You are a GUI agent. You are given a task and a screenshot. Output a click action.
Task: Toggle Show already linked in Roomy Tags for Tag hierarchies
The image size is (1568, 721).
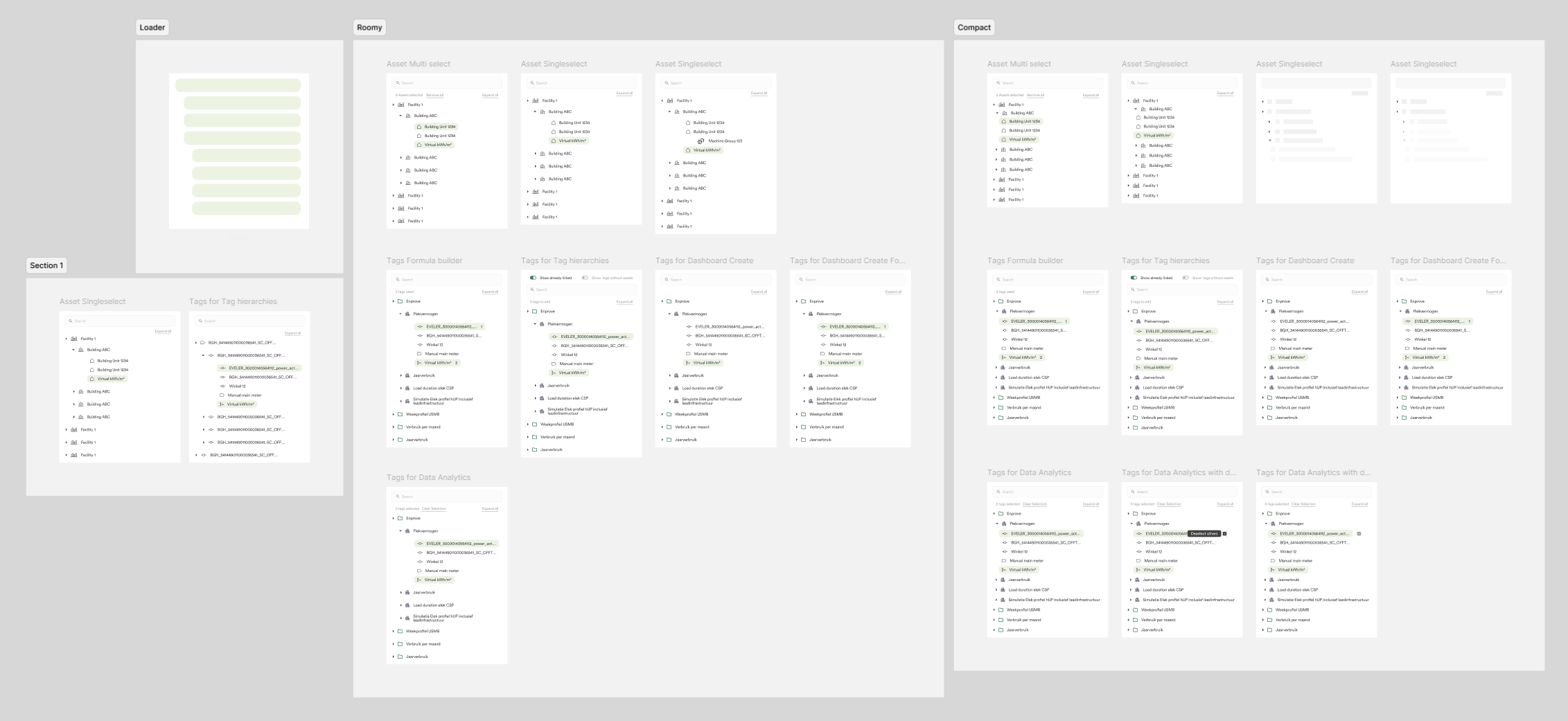pos(533,278)
